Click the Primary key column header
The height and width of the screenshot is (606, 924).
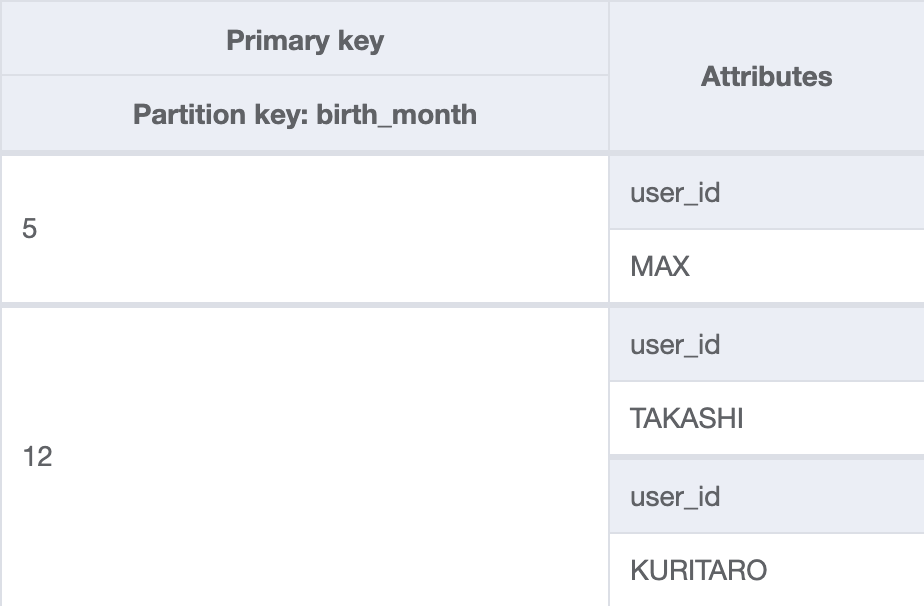tap(305, 41)
